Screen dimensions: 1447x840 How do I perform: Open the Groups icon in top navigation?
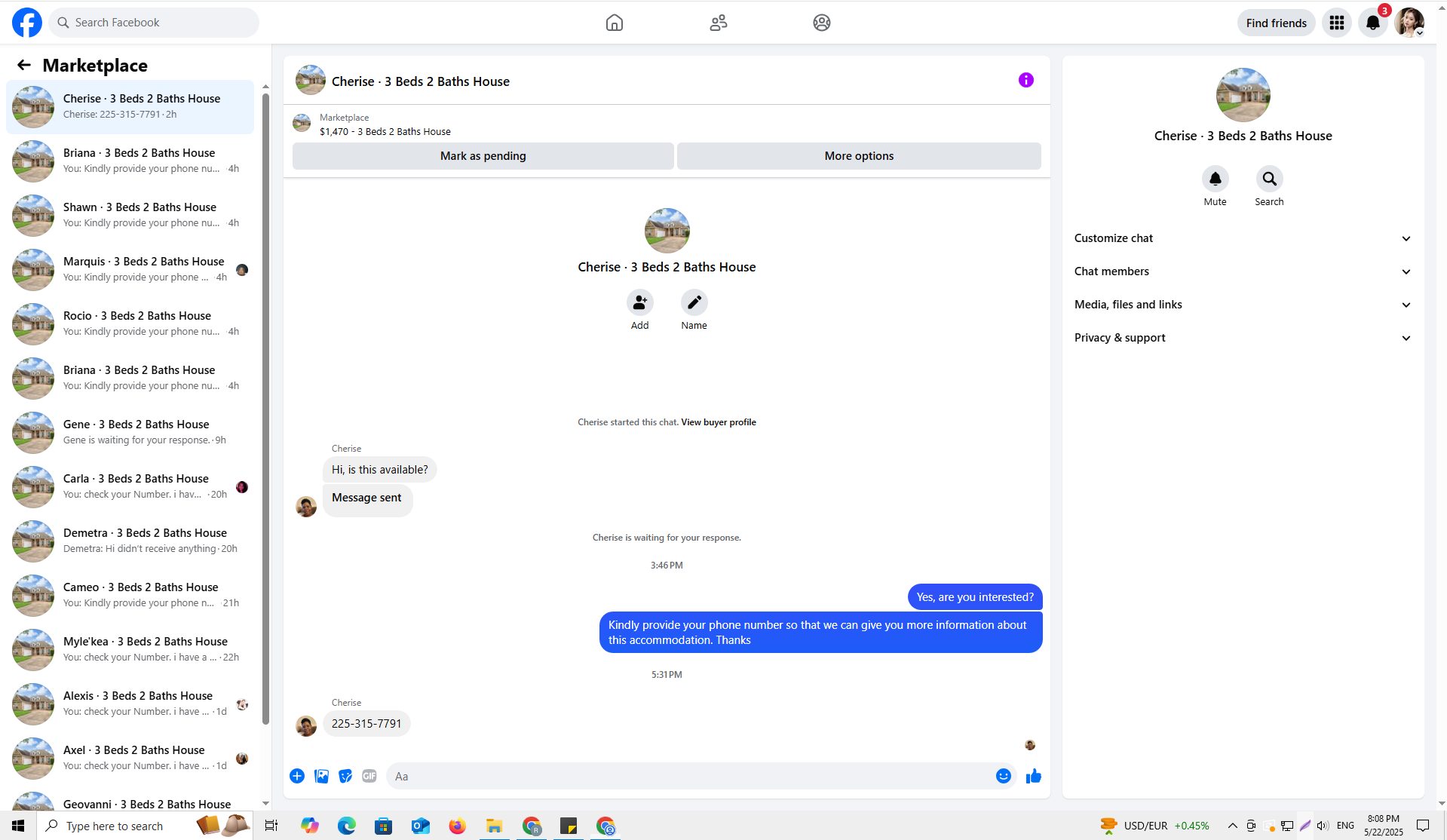[822, 23]
